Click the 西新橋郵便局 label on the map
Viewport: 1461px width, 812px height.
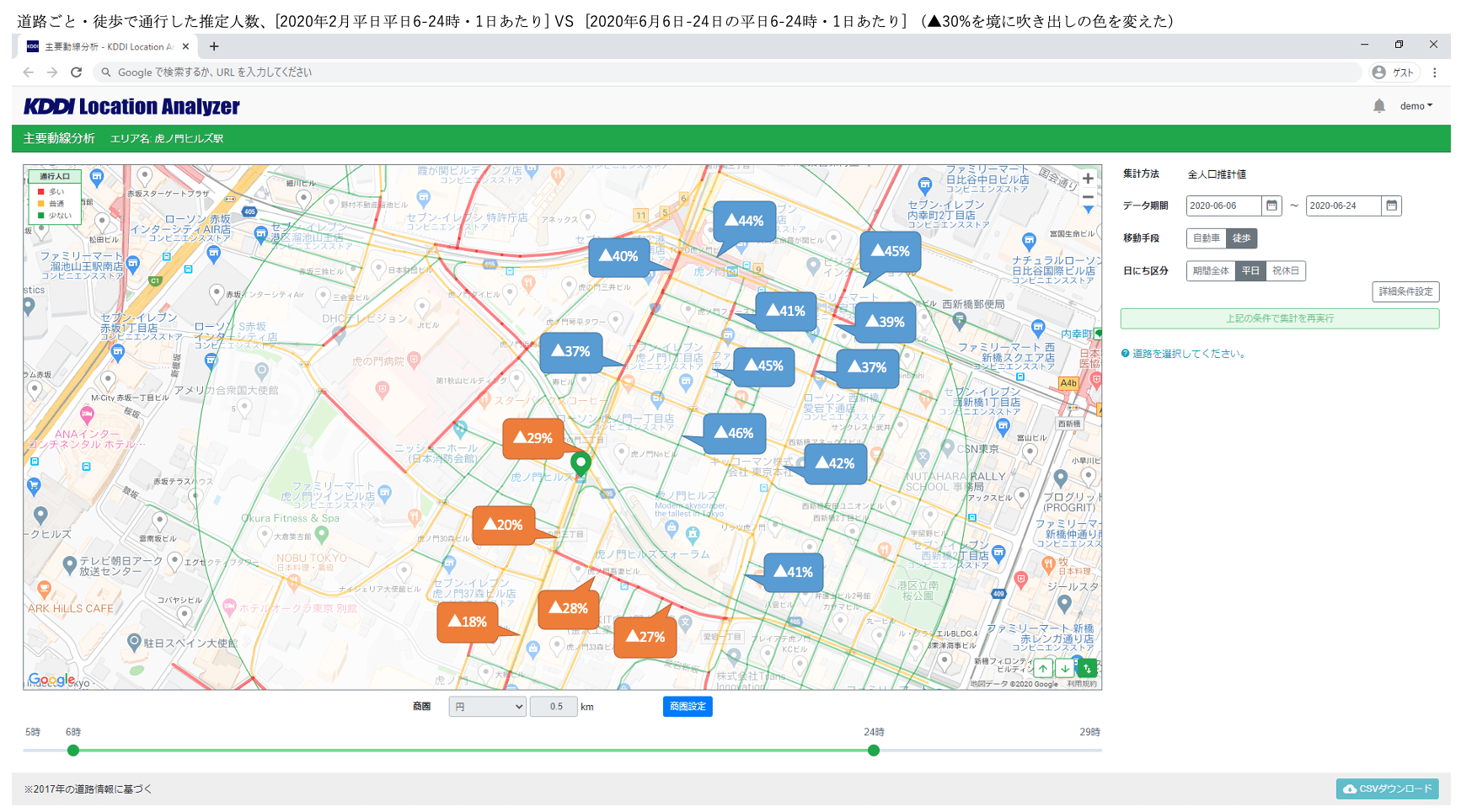973,304
